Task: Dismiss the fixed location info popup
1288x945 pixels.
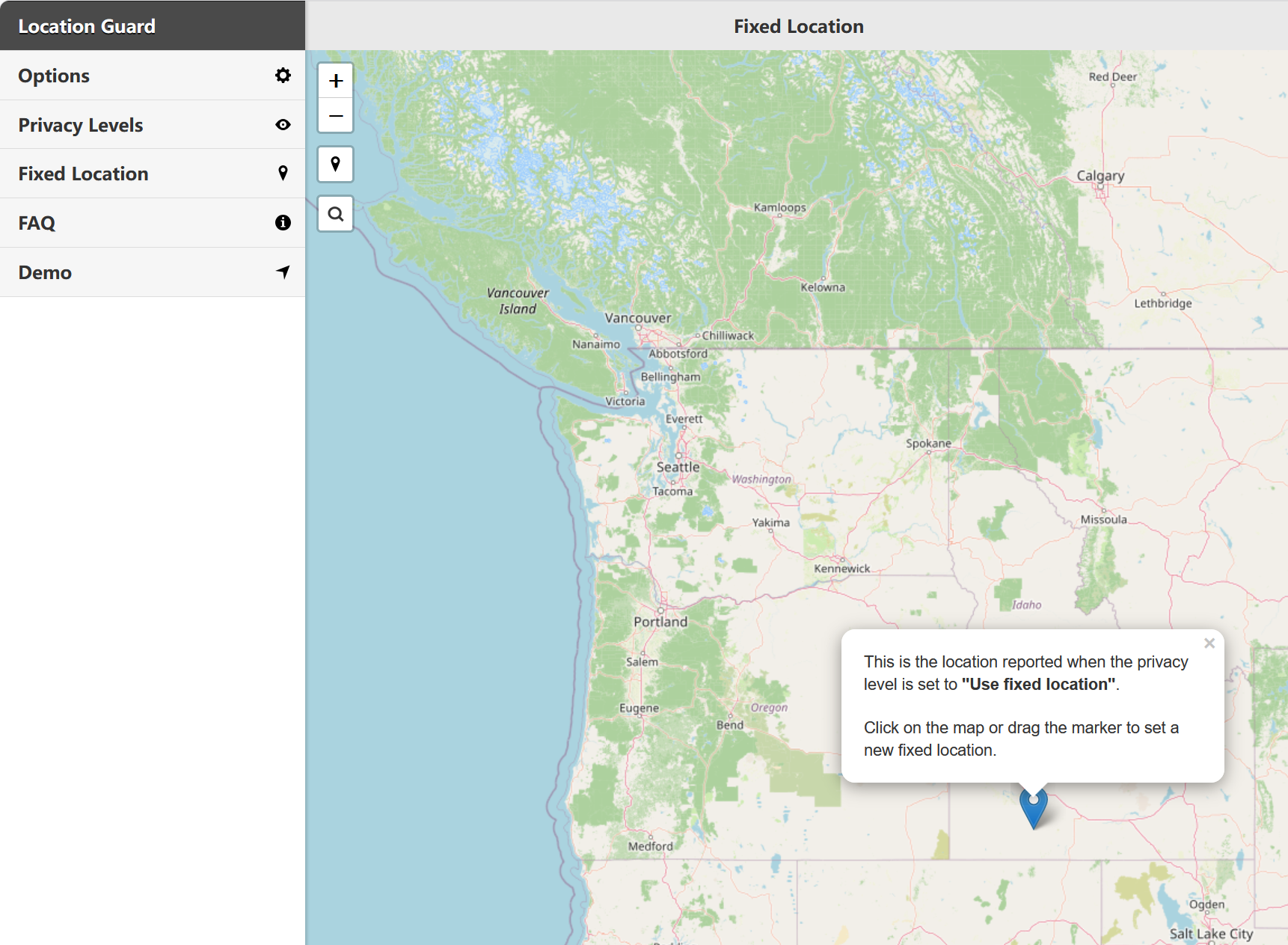Action: tap(1209, 643)
